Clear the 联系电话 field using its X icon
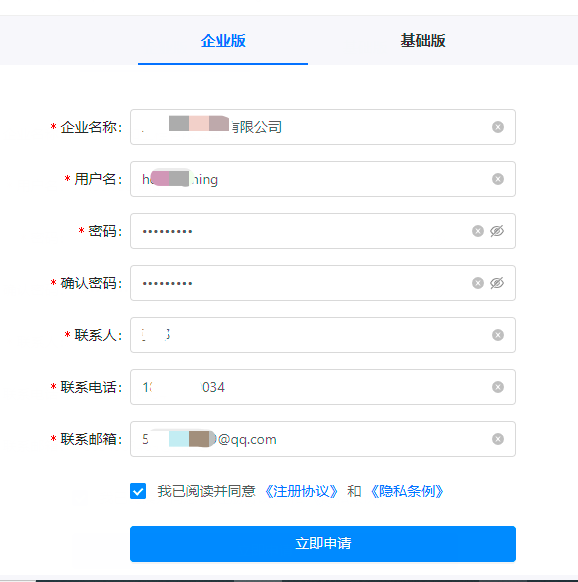 (497, 387)
